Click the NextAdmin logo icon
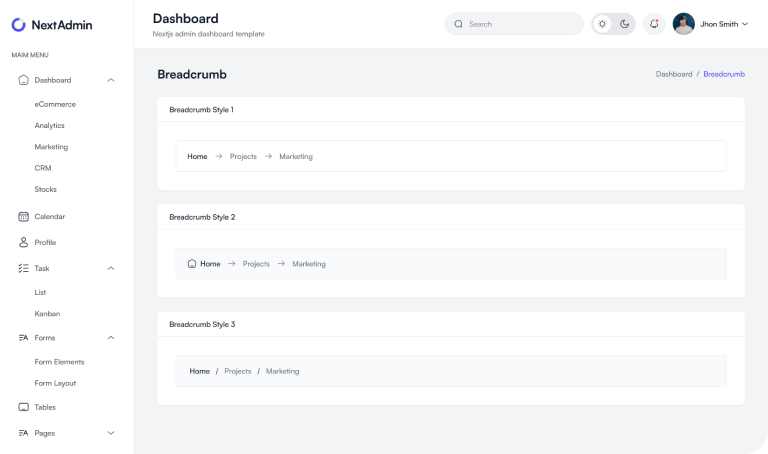 [x=19, y=24]
